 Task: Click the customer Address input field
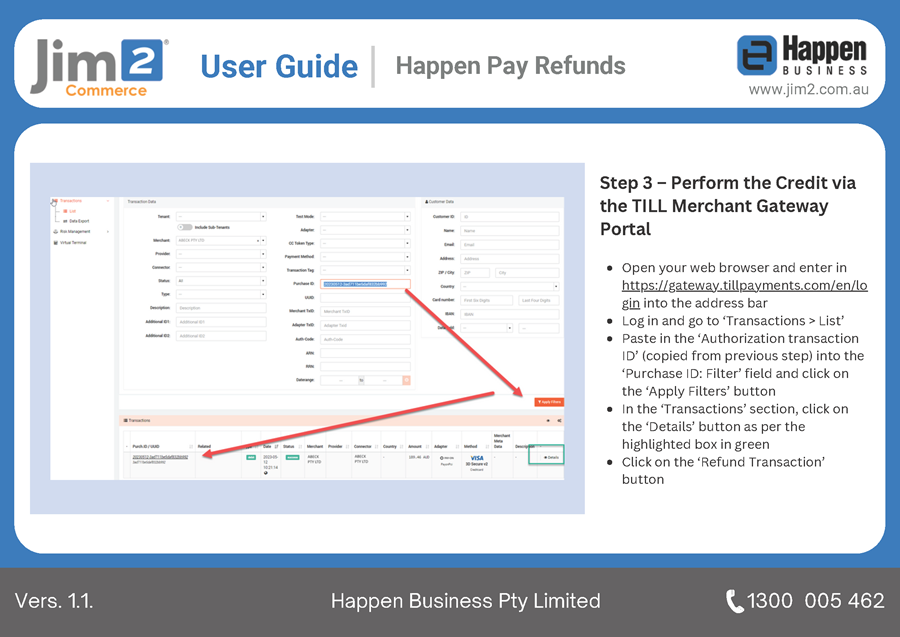coord(510,259)
